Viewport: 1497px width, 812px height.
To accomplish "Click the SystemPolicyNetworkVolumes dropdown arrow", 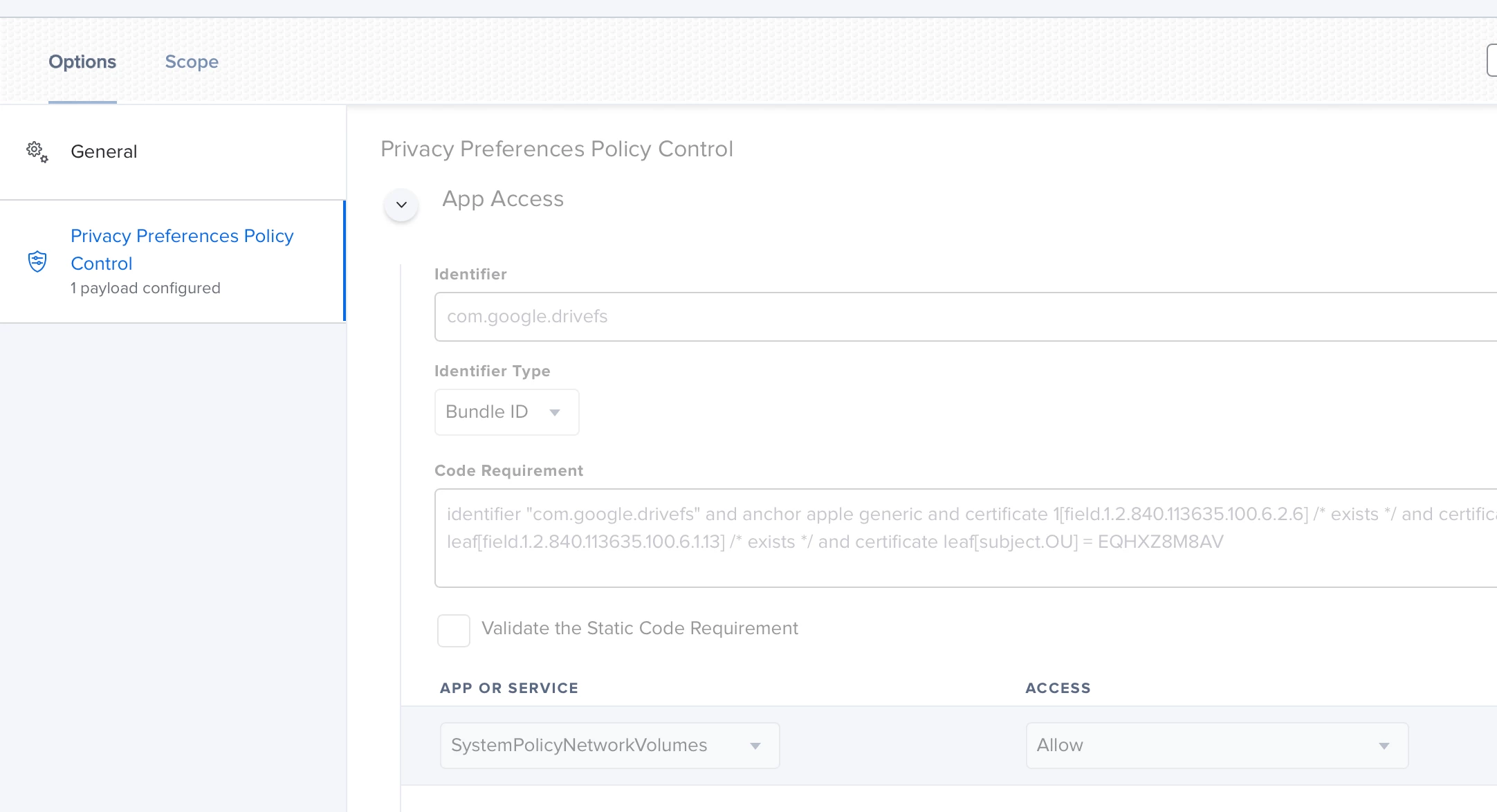I will coord(755,746).
